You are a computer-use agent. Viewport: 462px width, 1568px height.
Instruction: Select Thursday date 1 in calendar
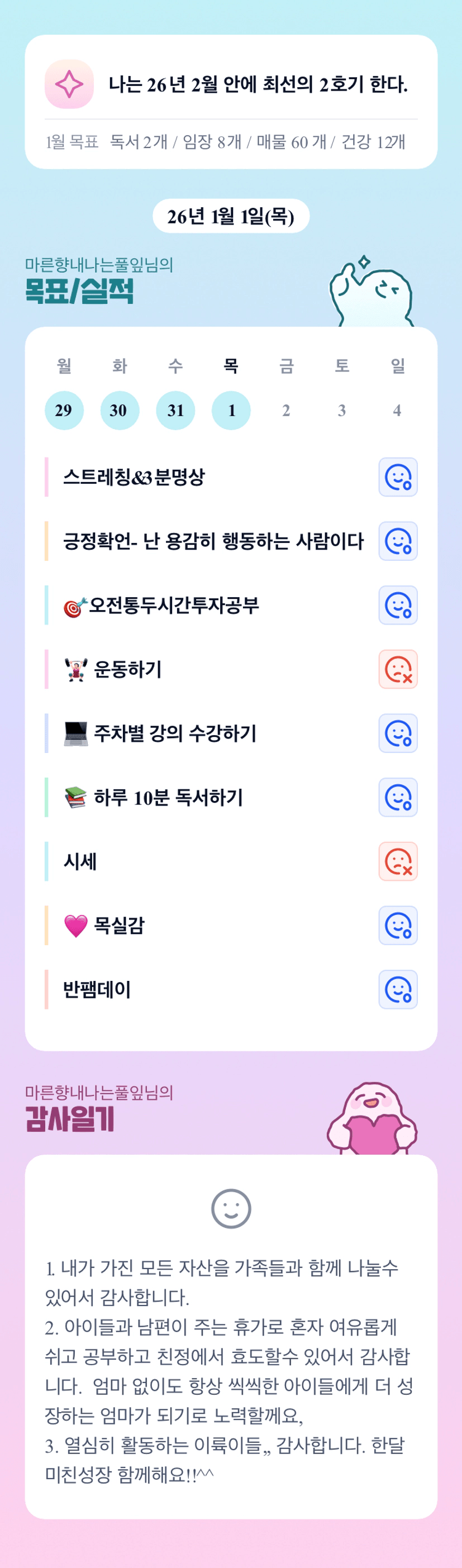[x=231, y=410]
